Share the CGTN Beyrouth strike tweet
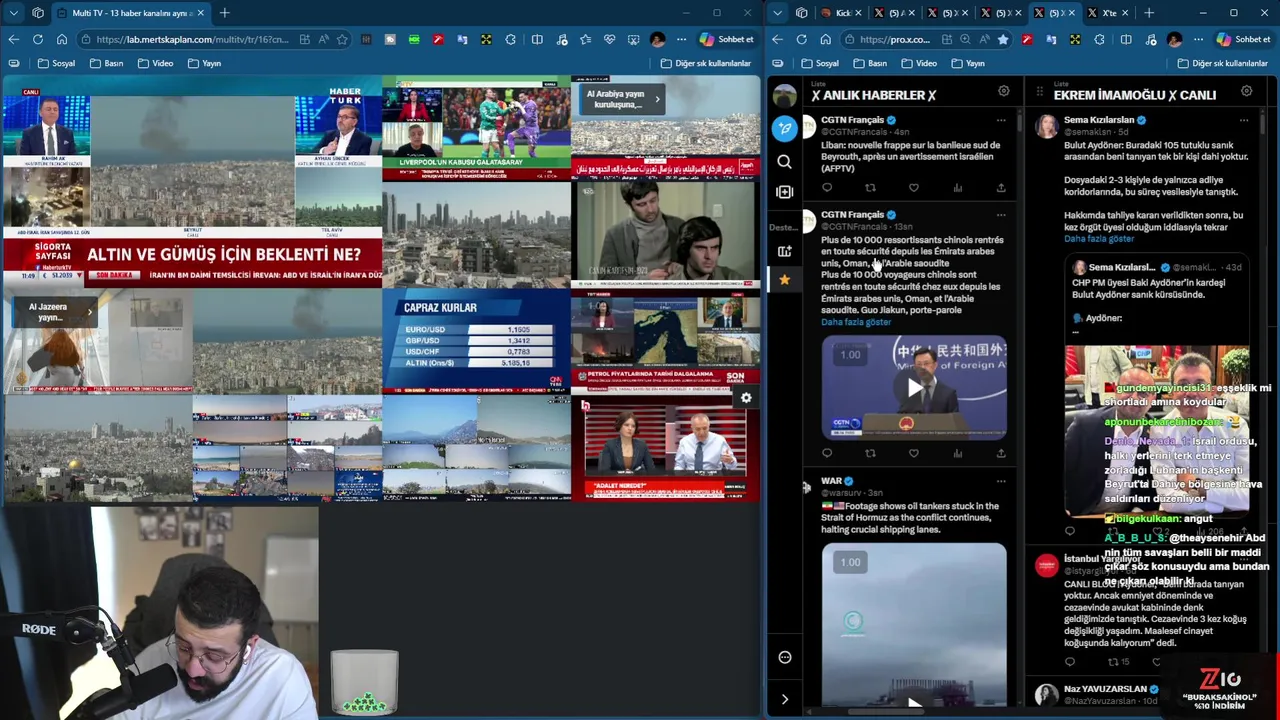 pyautogui.click(x=1001, y=188)
